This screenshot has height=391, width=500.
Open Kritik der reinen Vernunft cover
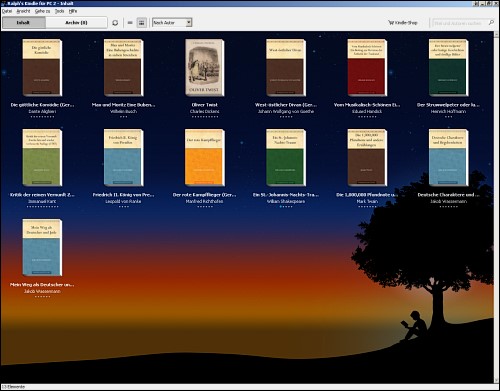point(42,157)
